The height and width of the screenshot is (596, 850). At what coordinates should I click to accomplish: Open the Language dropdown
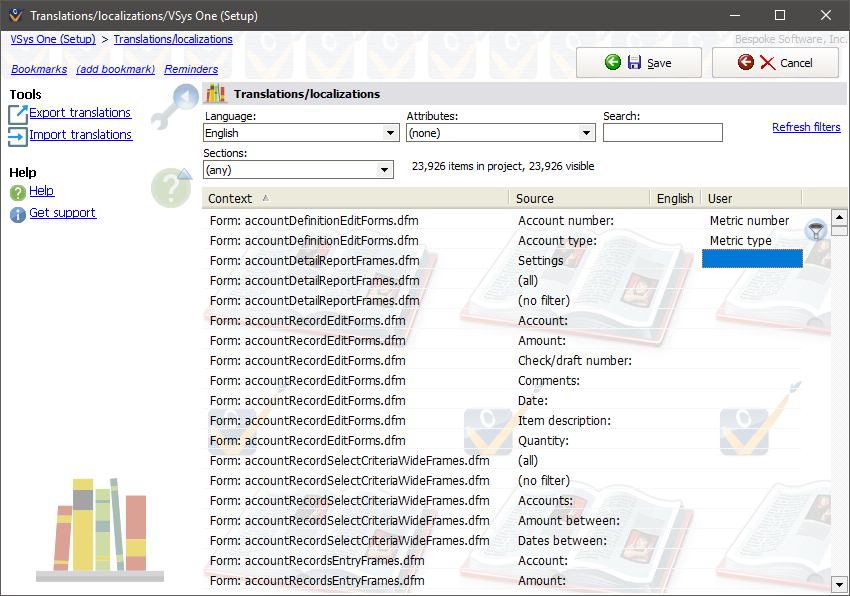tap(390, 133)
